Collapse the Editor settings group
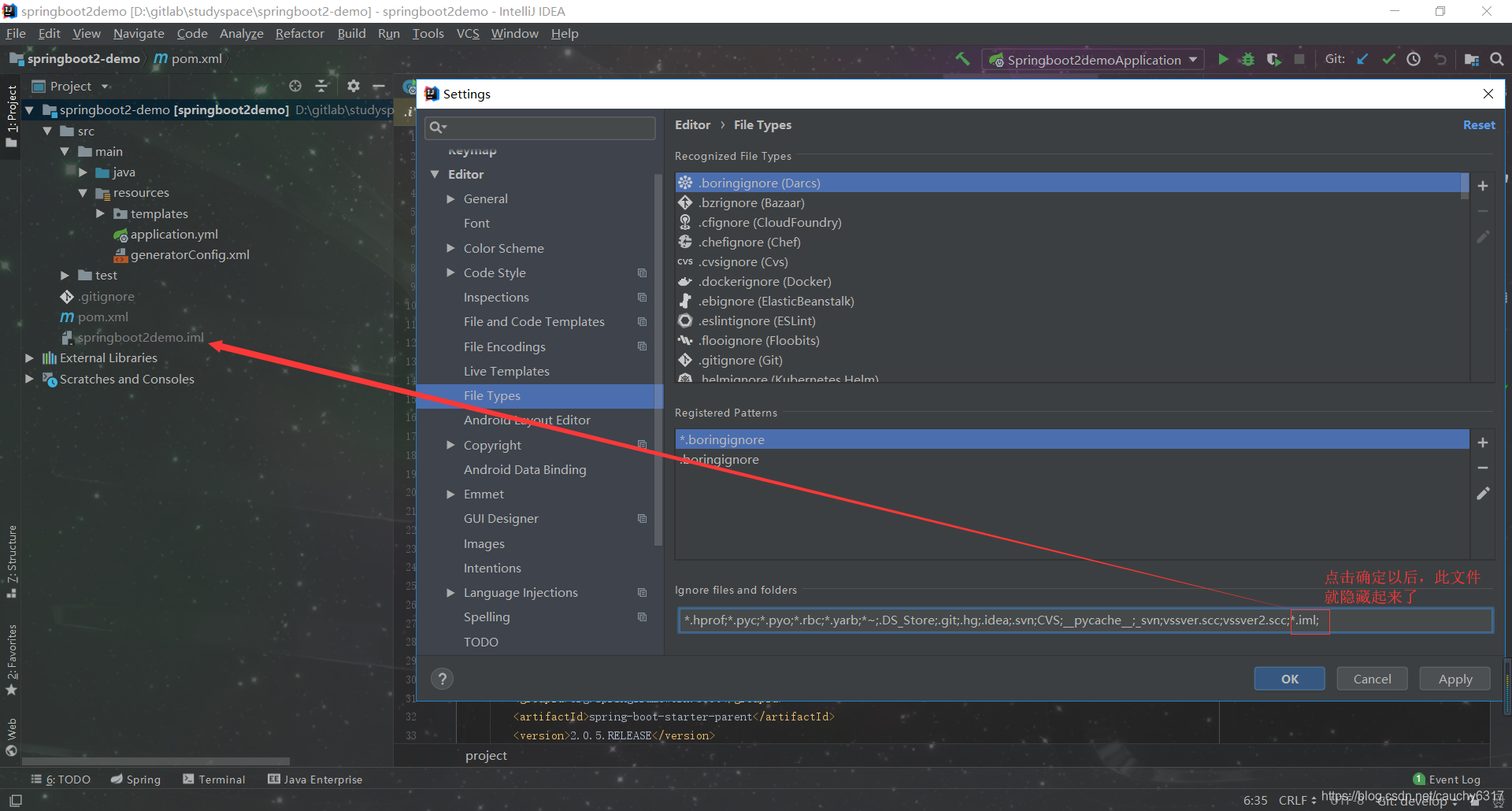Screen dimensions: 1512x811 (x=435, y=174)
